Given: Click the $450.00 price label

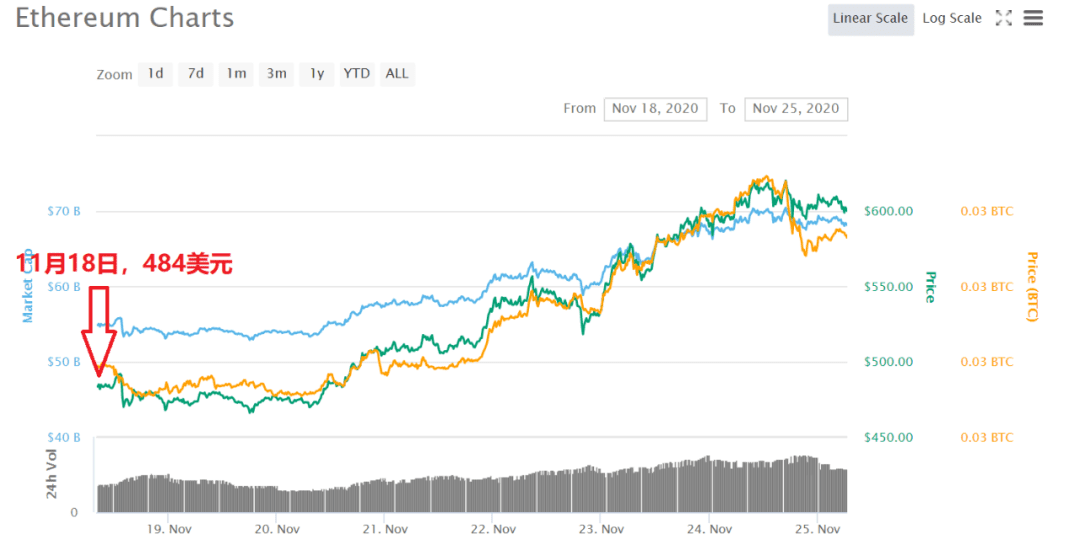Looking at the screenshot, I should [889, 437].
